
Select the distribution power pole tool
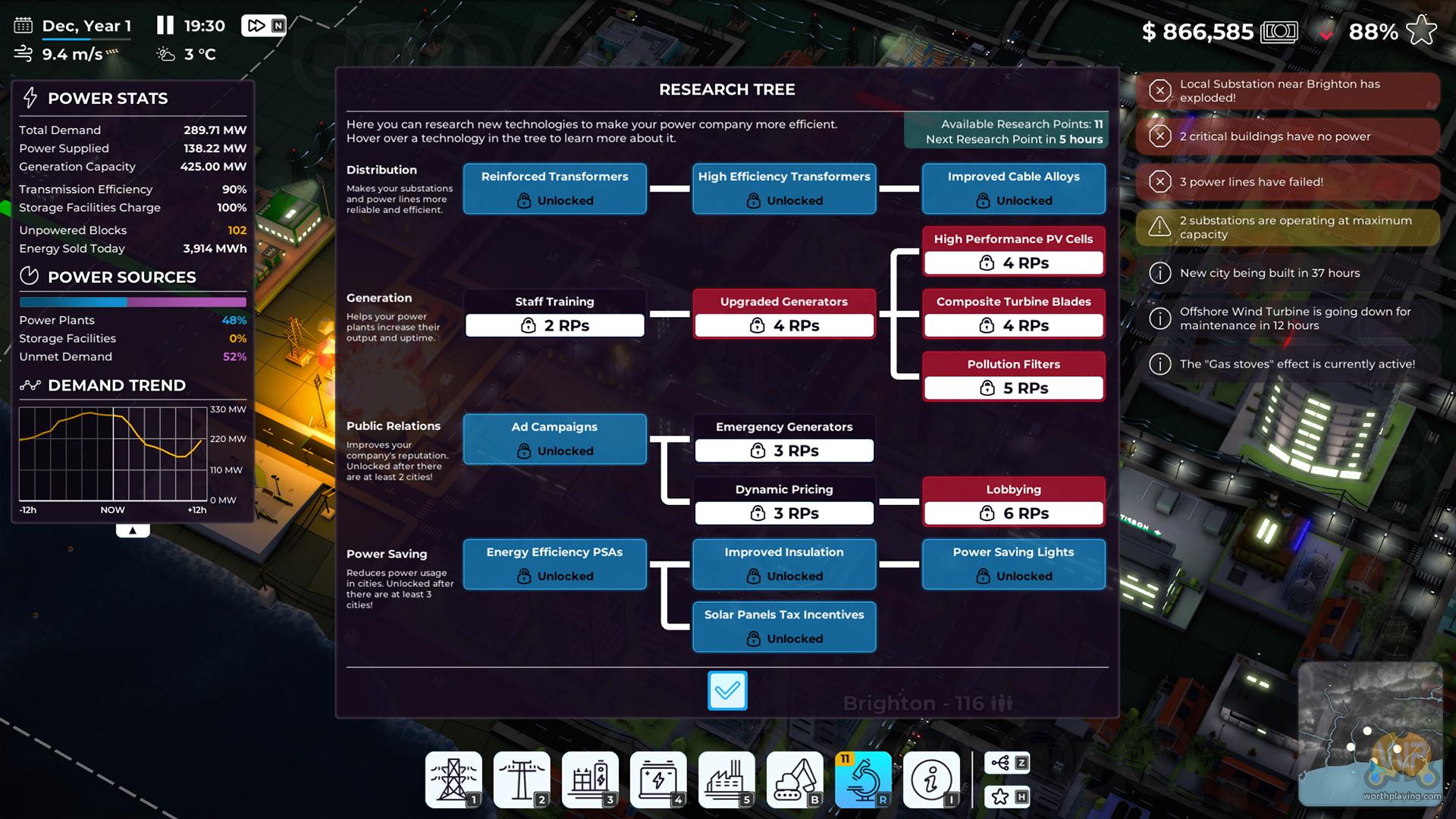521,779
